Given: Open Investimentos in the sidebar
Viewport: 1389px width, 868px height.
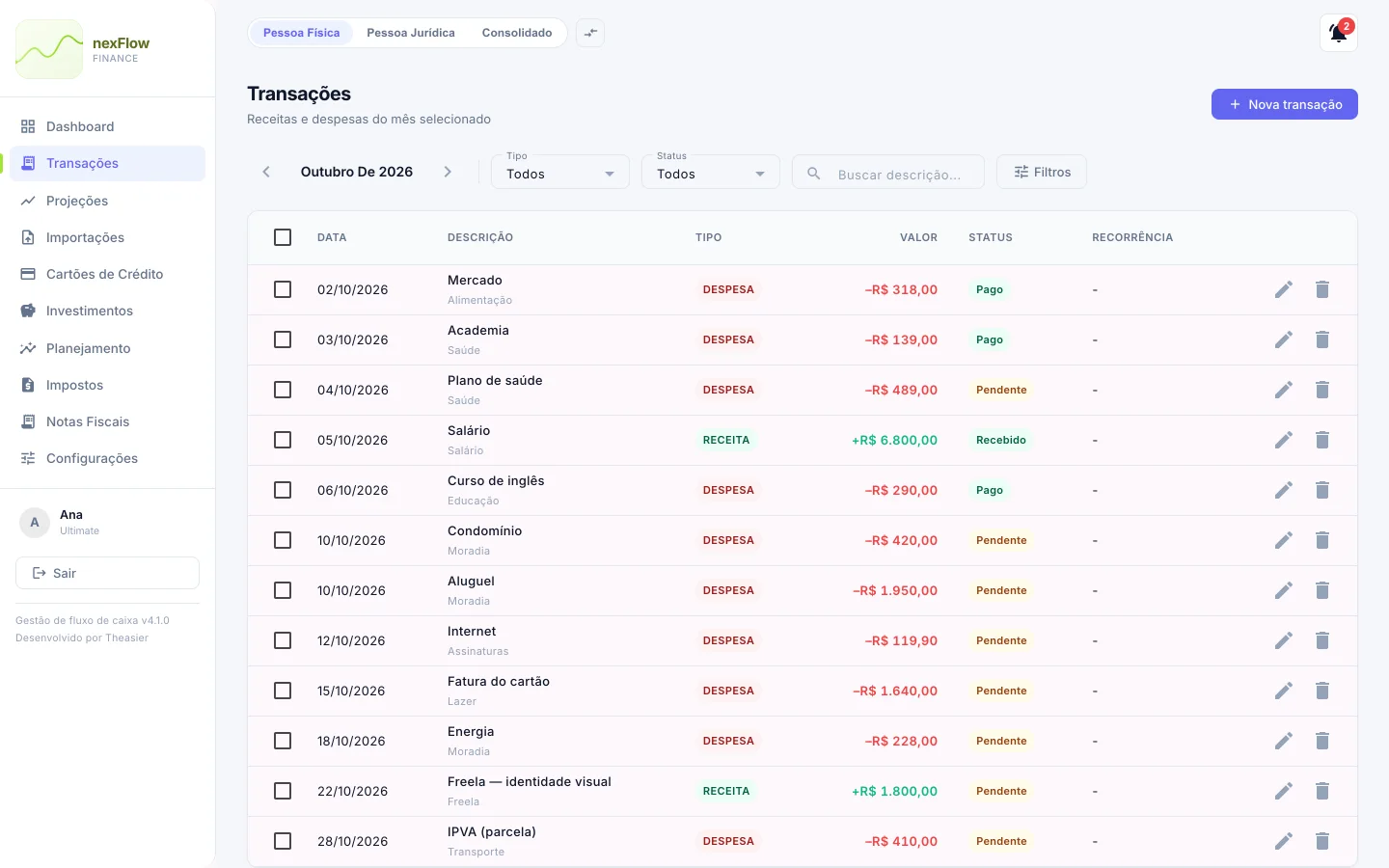Looking at the screenshot, I should [x=107, y=311].
